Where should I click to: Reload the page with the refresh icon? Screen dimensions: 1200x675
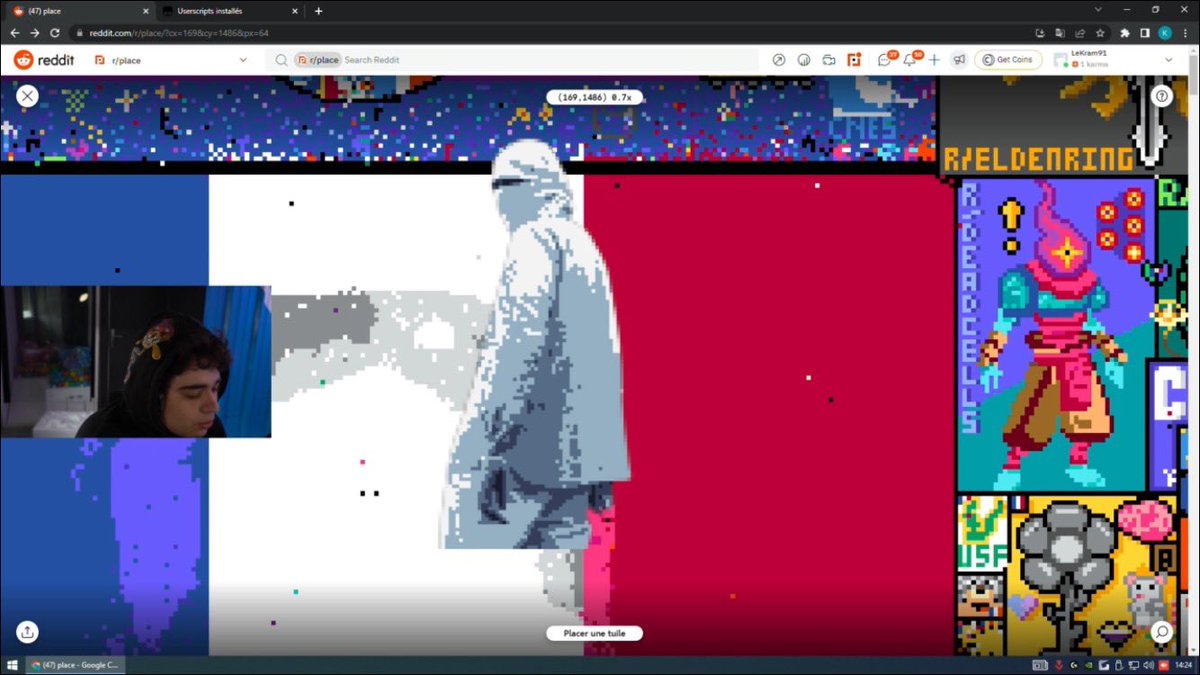click(55, 33)
